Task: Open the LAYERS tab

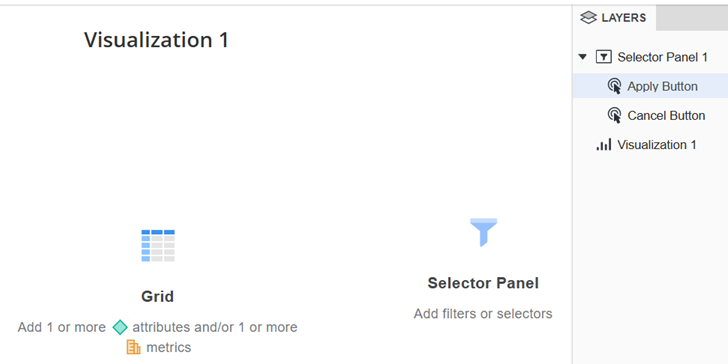Action: tap(614, 18)
